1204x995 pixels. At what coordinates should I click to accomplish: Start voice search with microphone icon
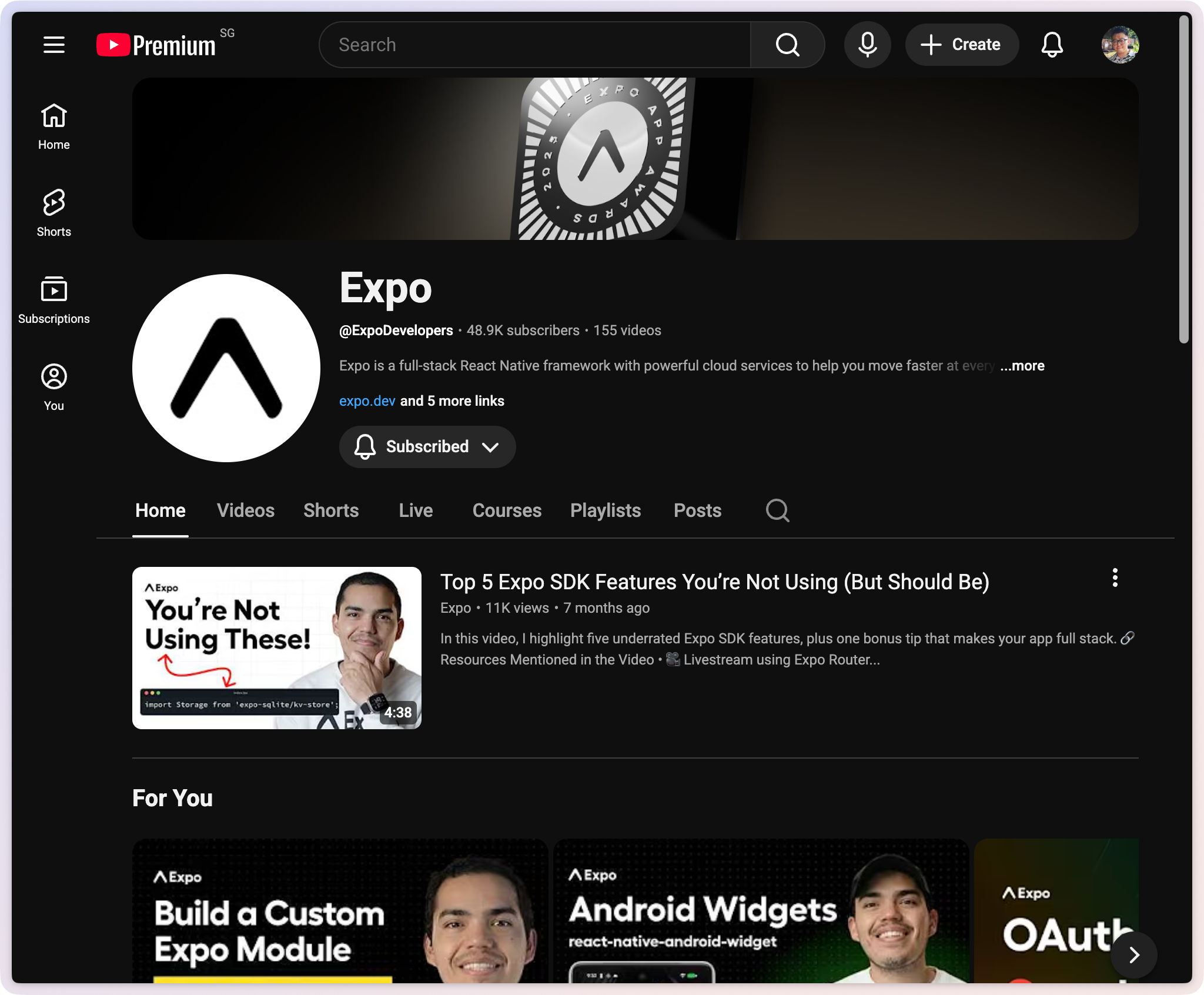click(867, 45)
